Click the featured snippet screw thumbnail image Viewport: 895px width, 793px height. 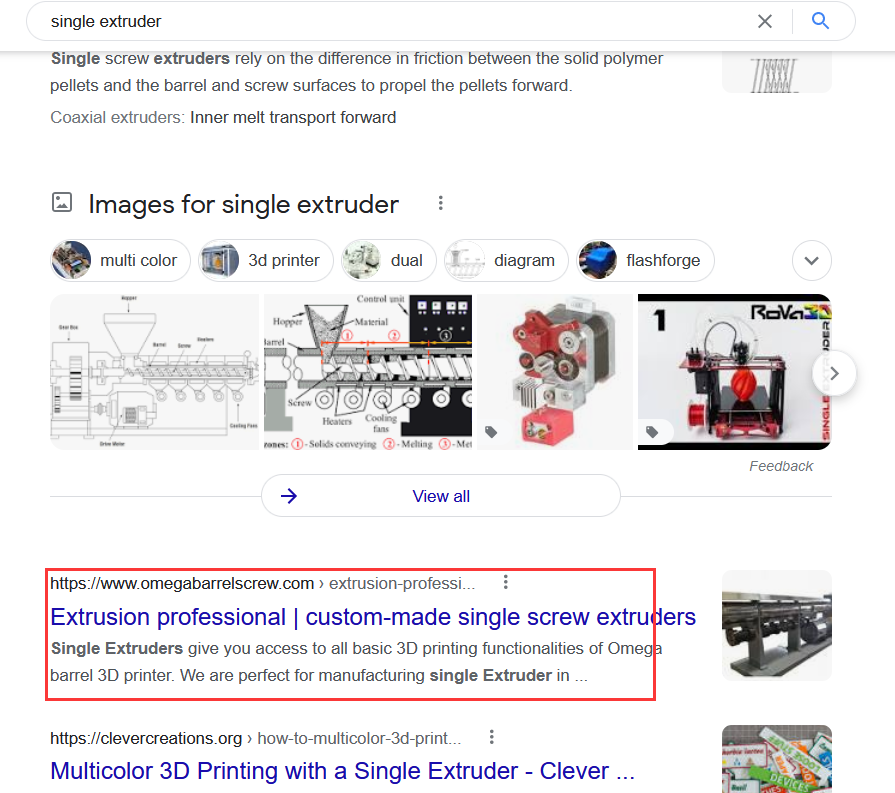tap(776, 73)
